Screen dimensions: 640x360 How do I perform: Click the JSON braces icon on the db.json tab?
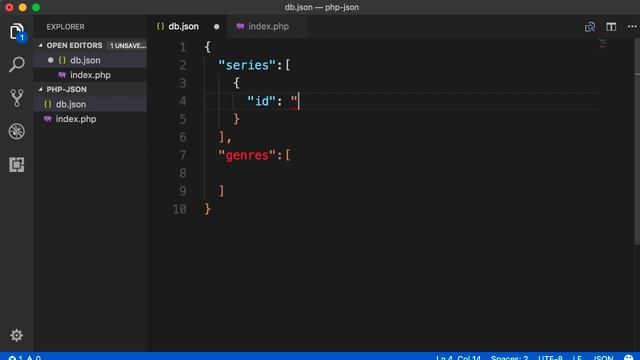point(160,27)
